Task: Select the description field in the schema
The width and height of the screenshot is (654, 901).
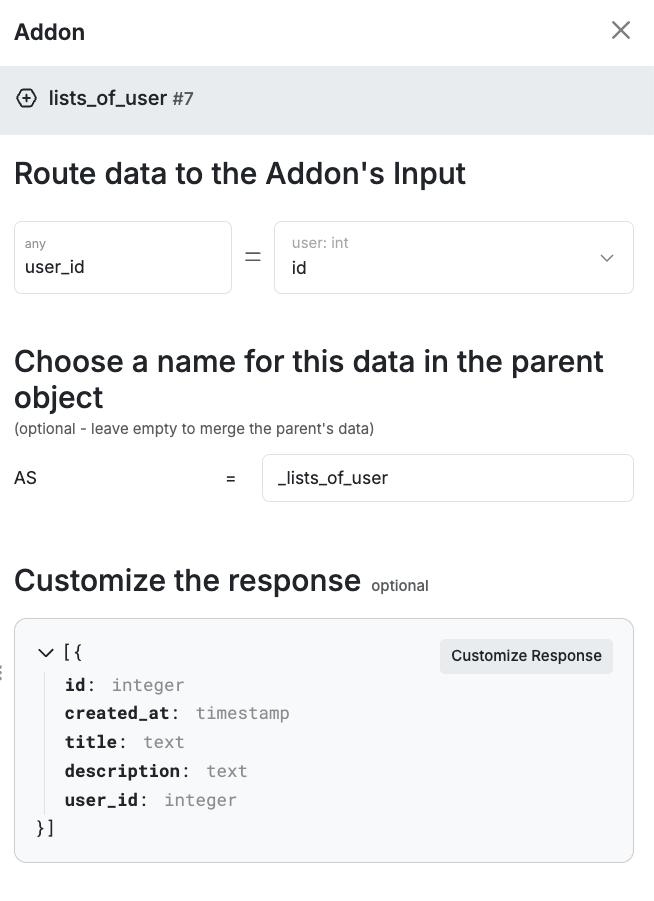Action: coord(122,771)
